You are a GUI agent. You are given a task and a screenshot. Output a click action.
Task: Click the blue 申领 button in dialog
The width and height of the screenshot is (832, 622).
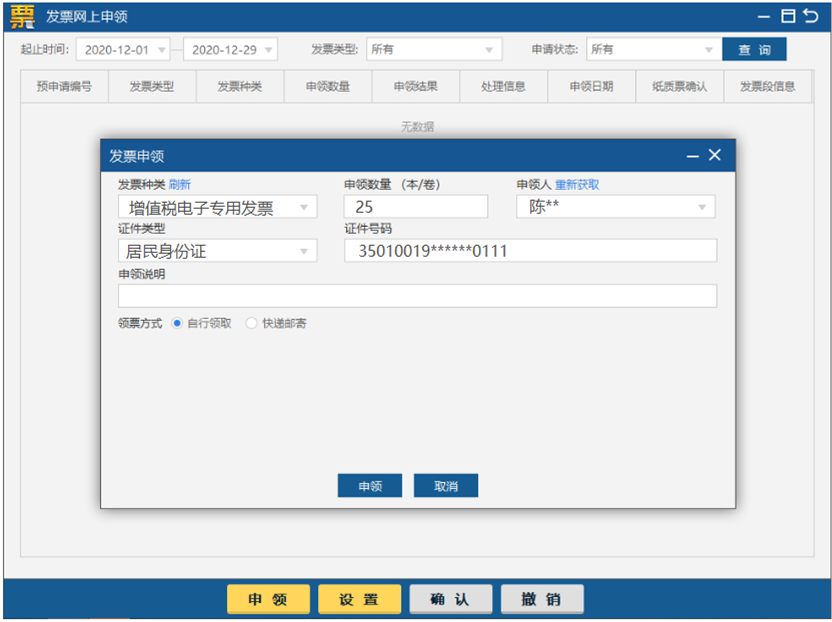pos(370,486)
